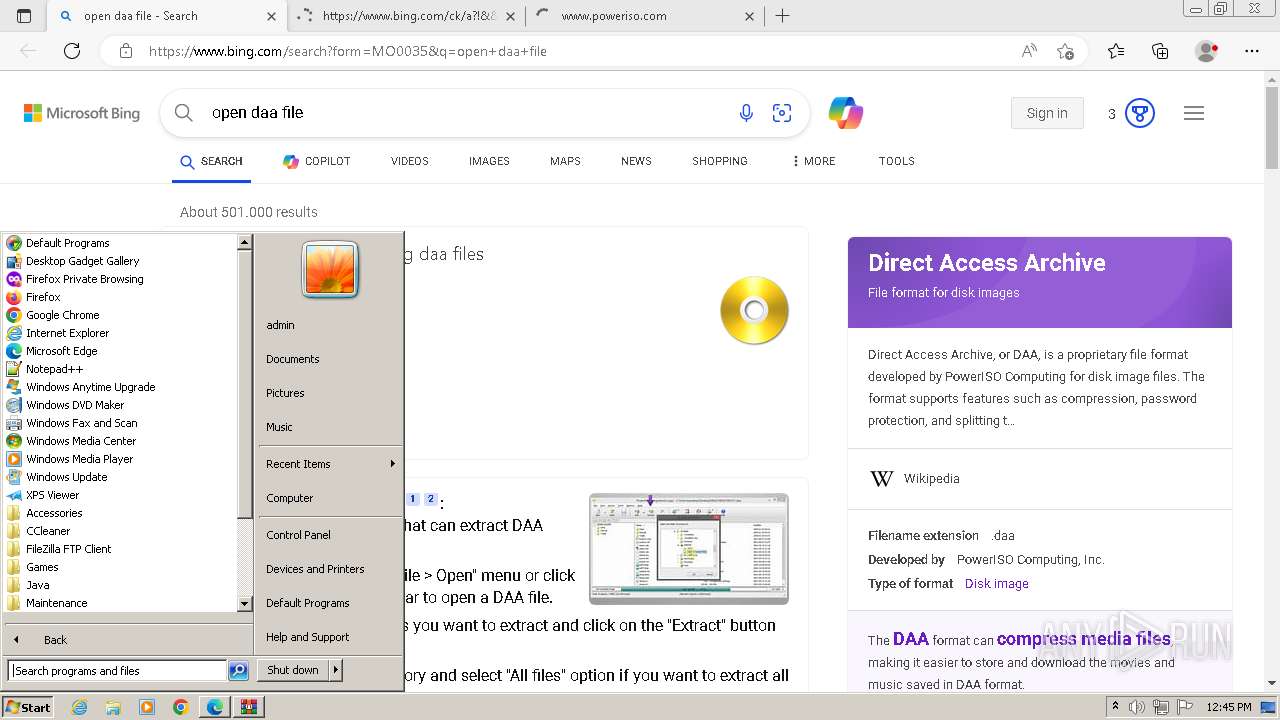Expand FileZilla FTP Client folder
1280x720 pixels.
[69, 549]
